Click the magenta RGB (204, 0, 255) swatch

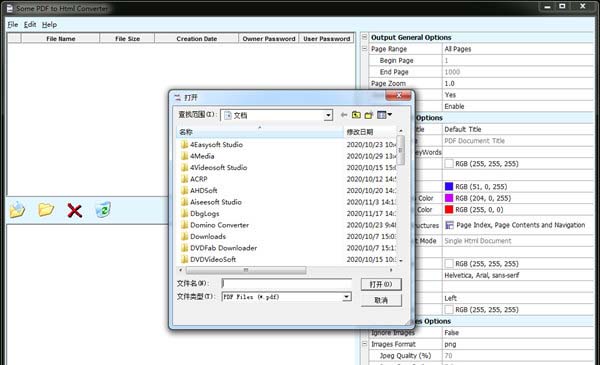(x=449, y=198)
